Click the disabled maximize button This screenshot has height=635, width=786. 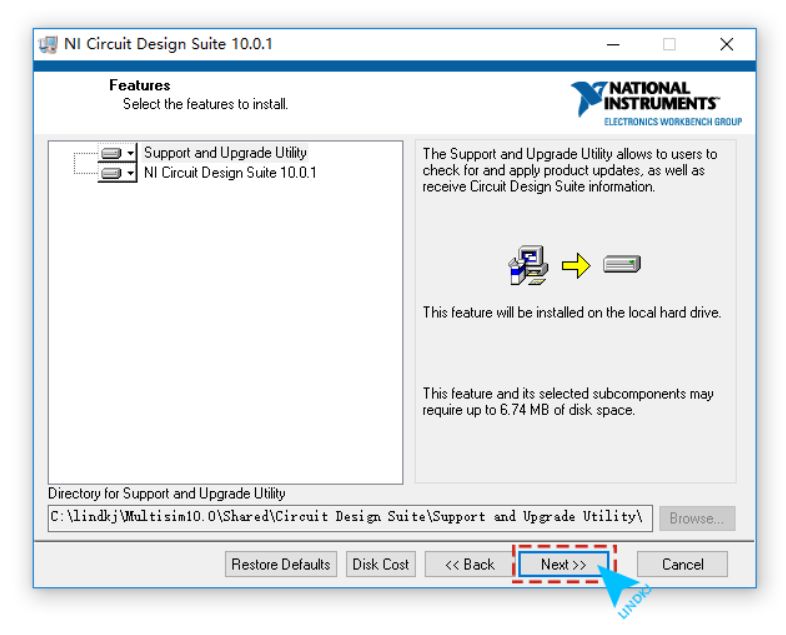(669, 45)
